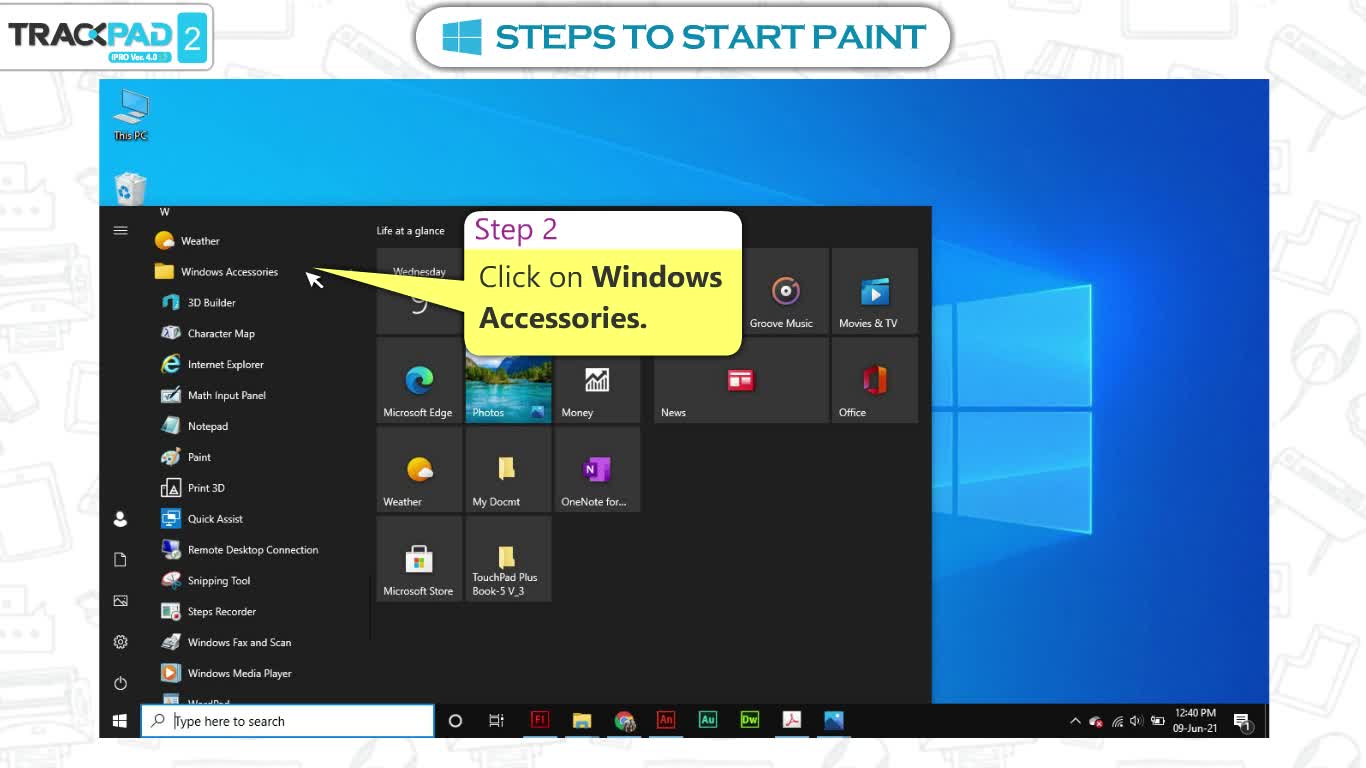1366x768 pixels.
Task: Launch Quick Assist
Action: (x=202, y=520)
